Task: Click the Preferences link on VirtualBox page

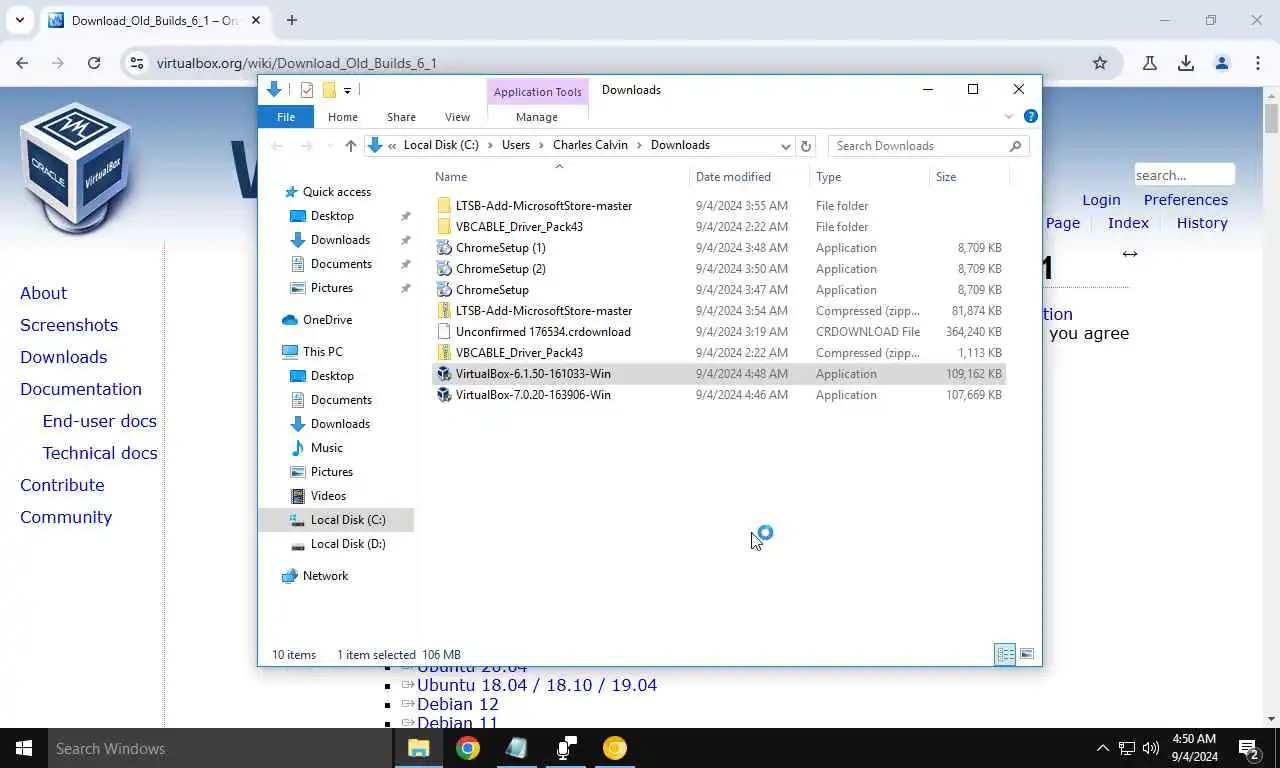Action: (x=1186, y=200)
